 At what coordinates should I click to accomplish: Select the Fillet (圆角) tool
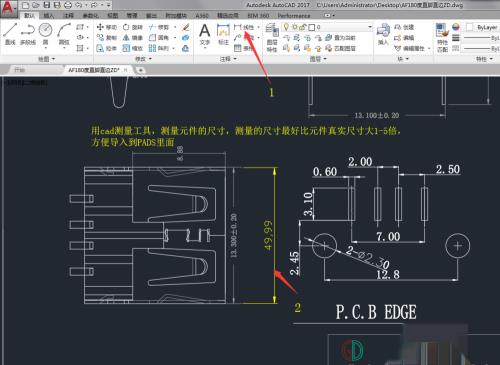click(159, 38)
